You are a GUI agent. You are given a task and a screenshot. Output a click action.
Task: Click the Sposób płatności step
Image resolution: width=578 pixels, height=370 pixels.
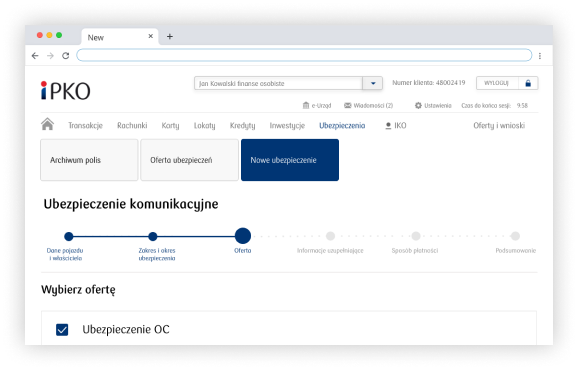415,251
